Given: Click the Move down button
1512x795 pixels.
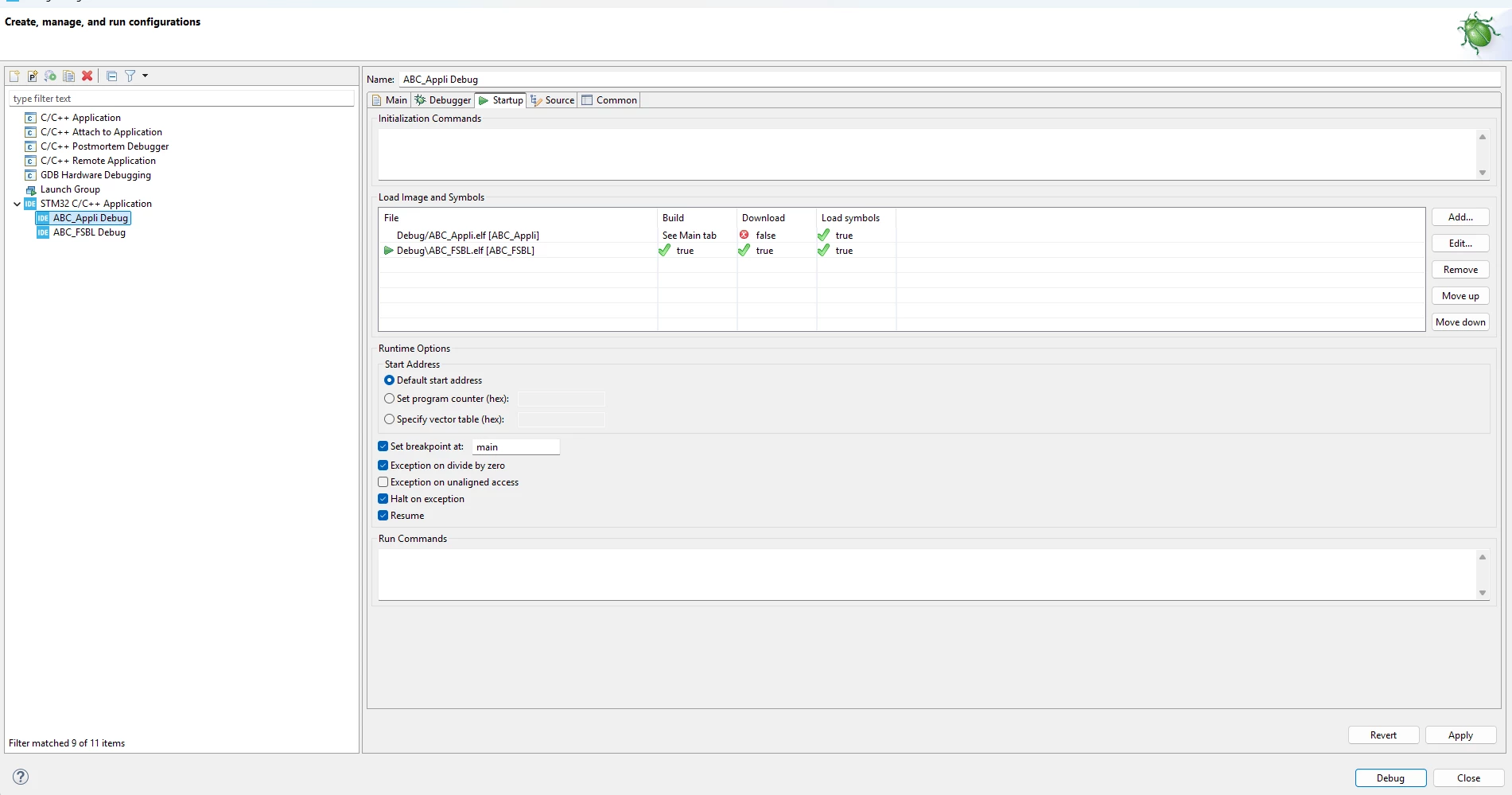Looking at the screenshot, I should click(1460, 322).
